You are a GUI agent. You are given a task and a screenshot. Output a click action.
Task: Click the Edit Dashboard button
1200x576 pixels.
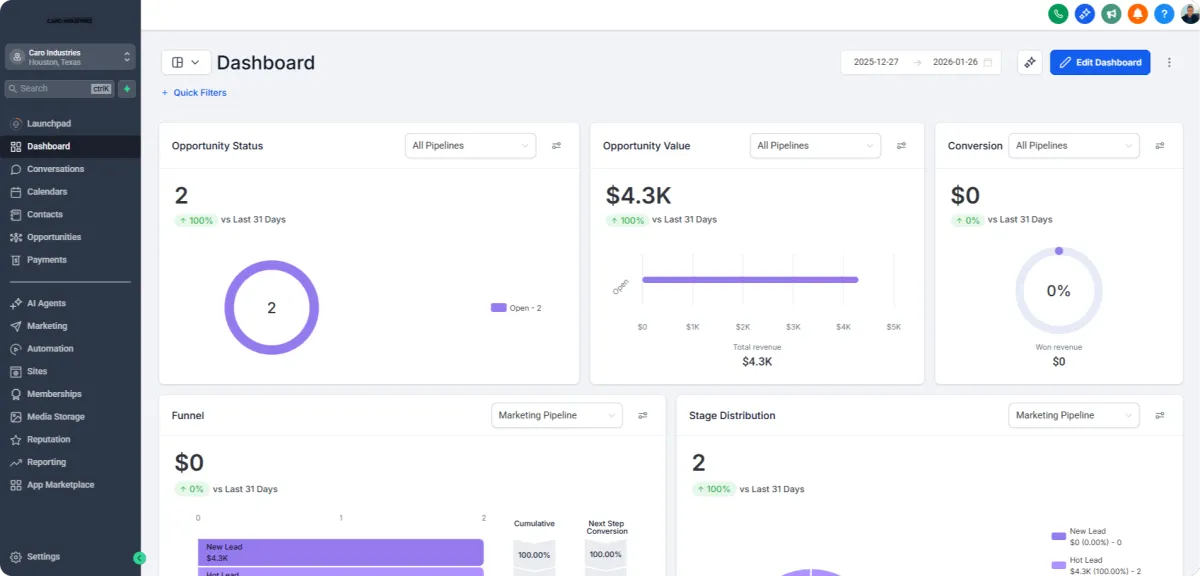coord(1100,62)
